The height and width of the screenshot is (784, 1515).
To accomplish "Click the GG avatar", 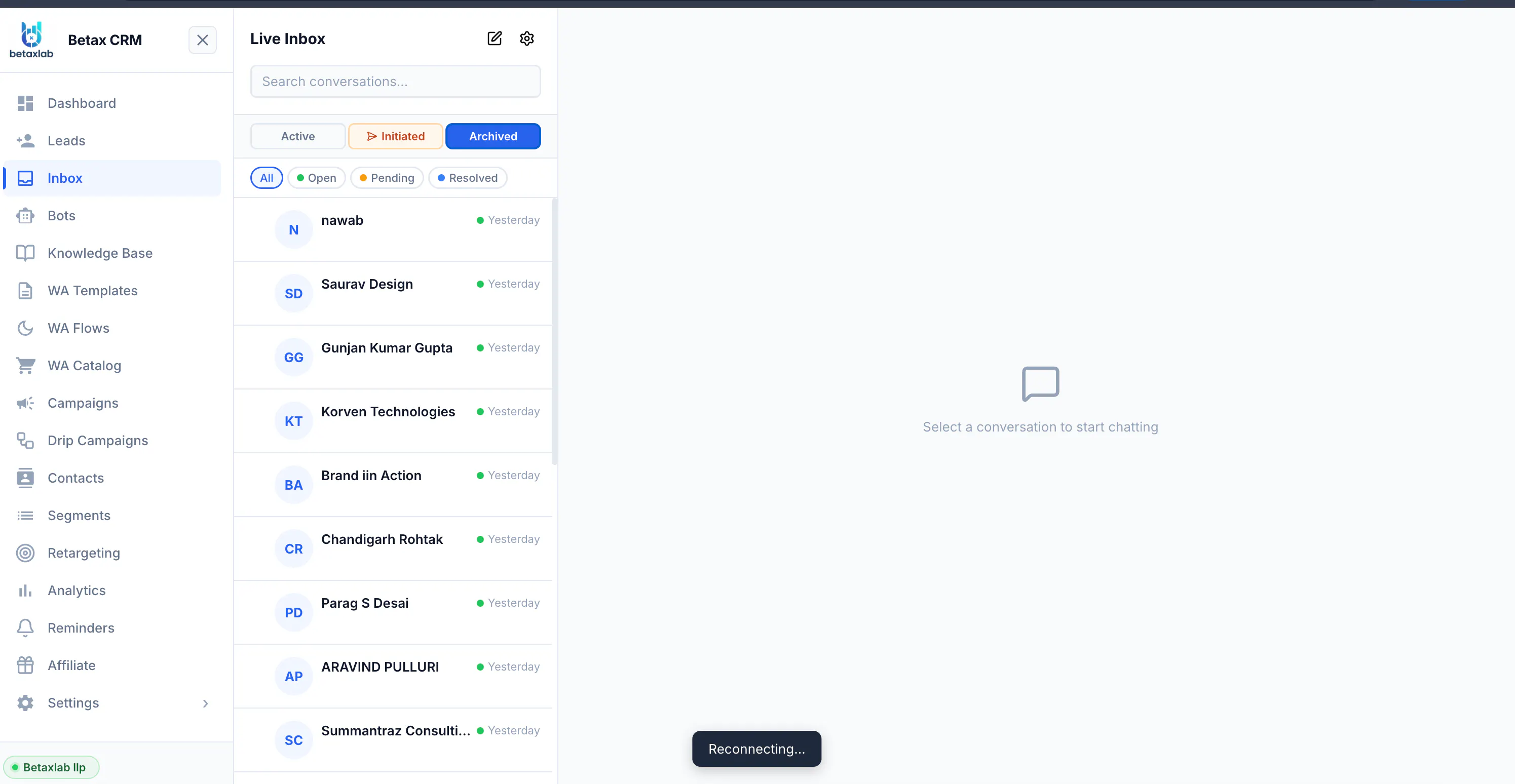I will [x=293, y=358].
